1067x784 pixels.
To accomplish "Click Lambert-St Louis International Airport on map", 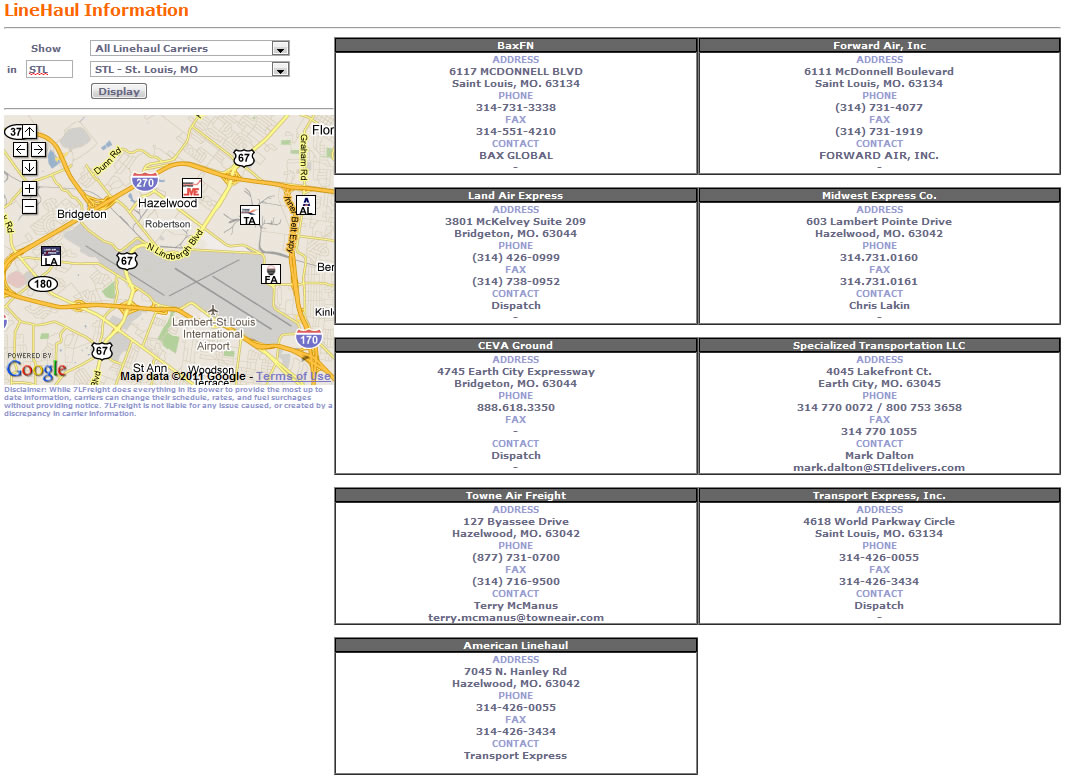I will coord(214,333).
